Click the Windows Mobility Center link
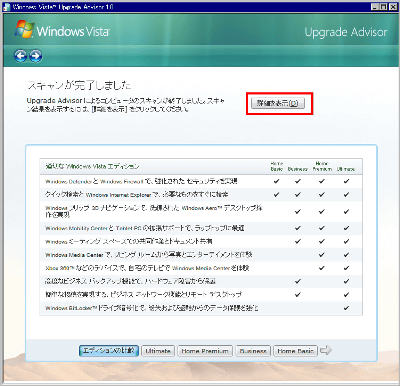 [x=76, y=228]
